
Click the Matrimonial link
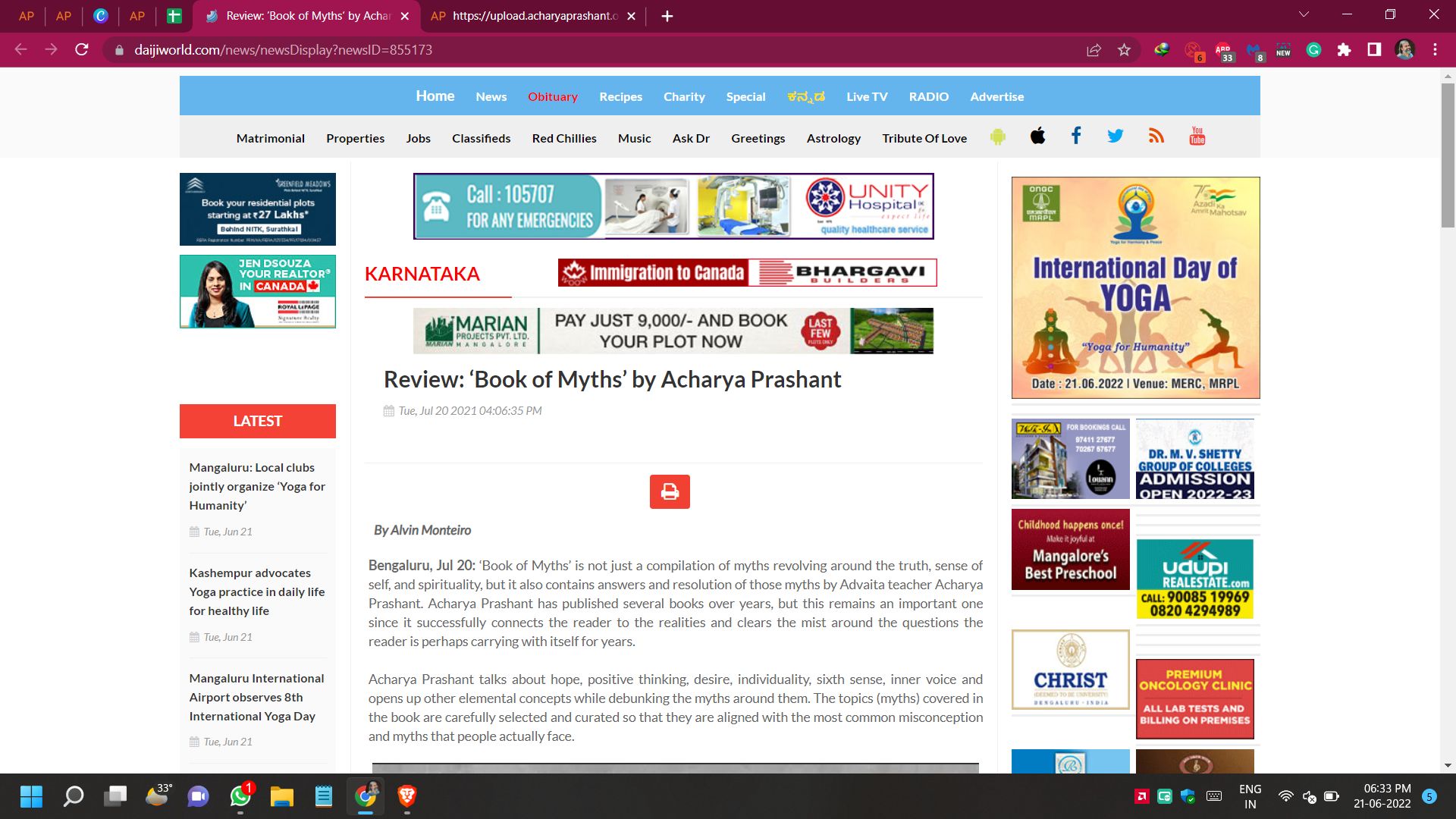(270, 138)
